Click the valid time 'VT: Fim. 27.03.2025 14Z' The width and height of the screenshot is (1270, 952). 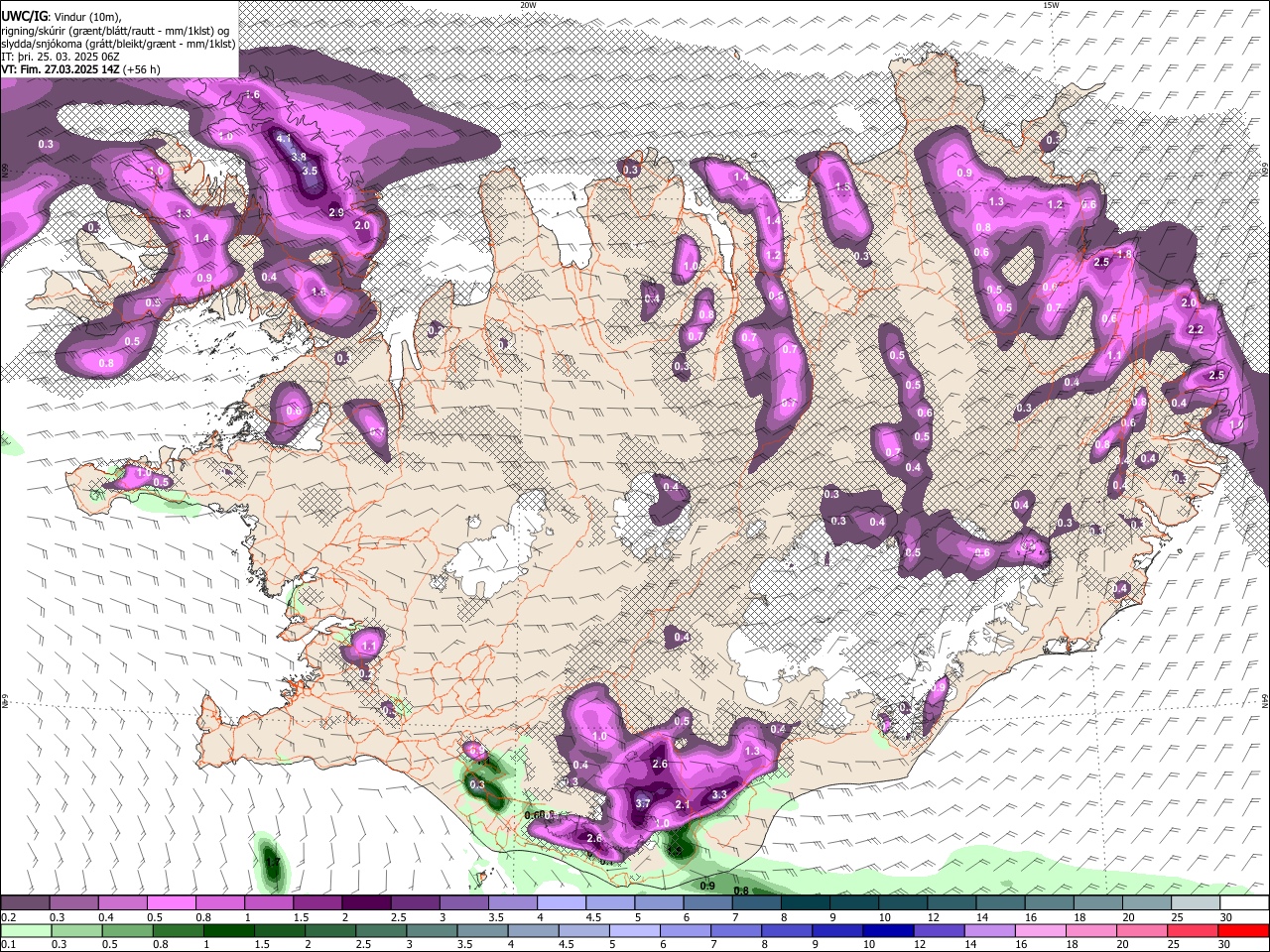click(x=61, y=69)
